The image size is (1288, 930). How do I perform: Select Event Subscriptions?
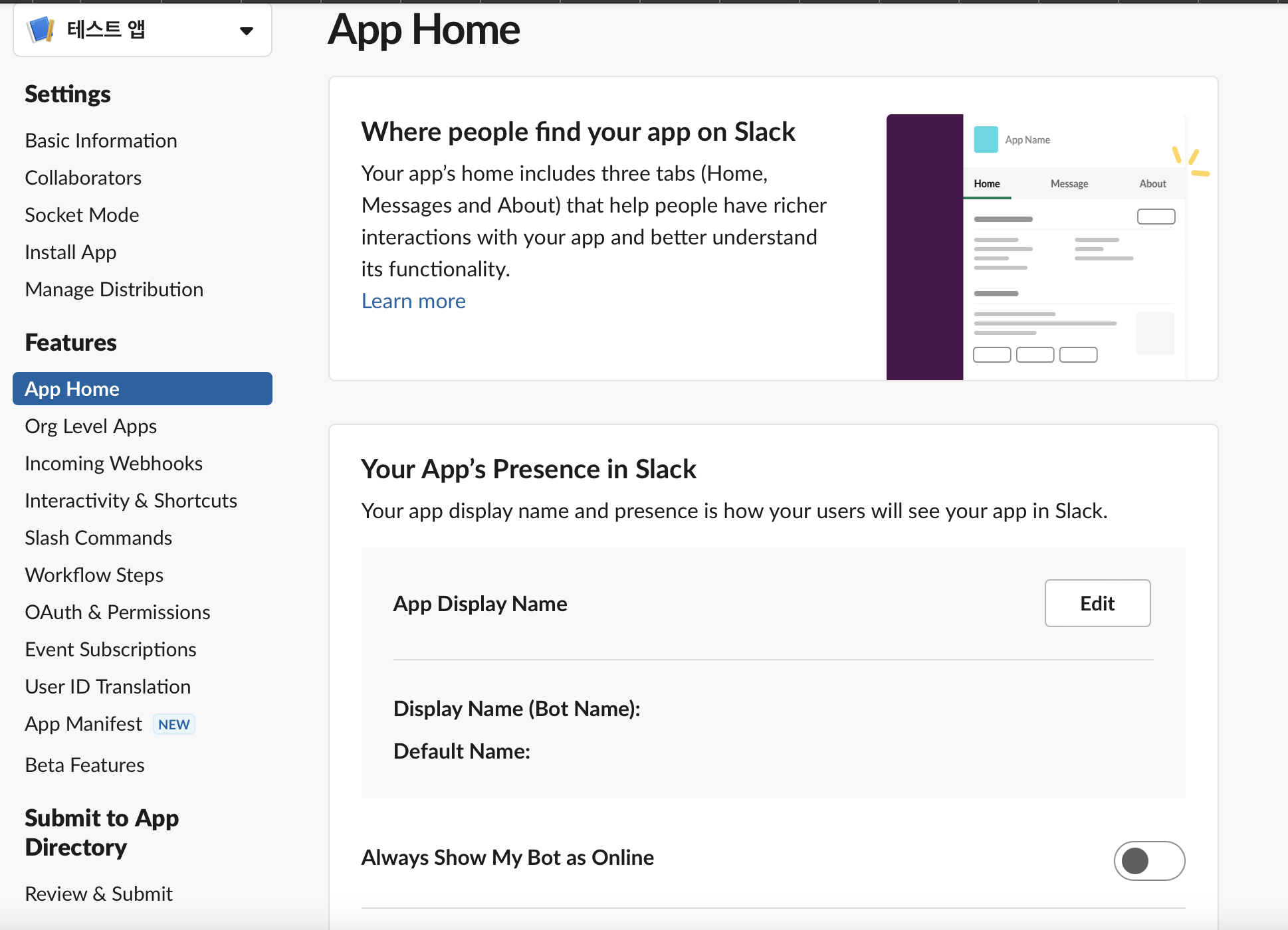click(110, 650)
